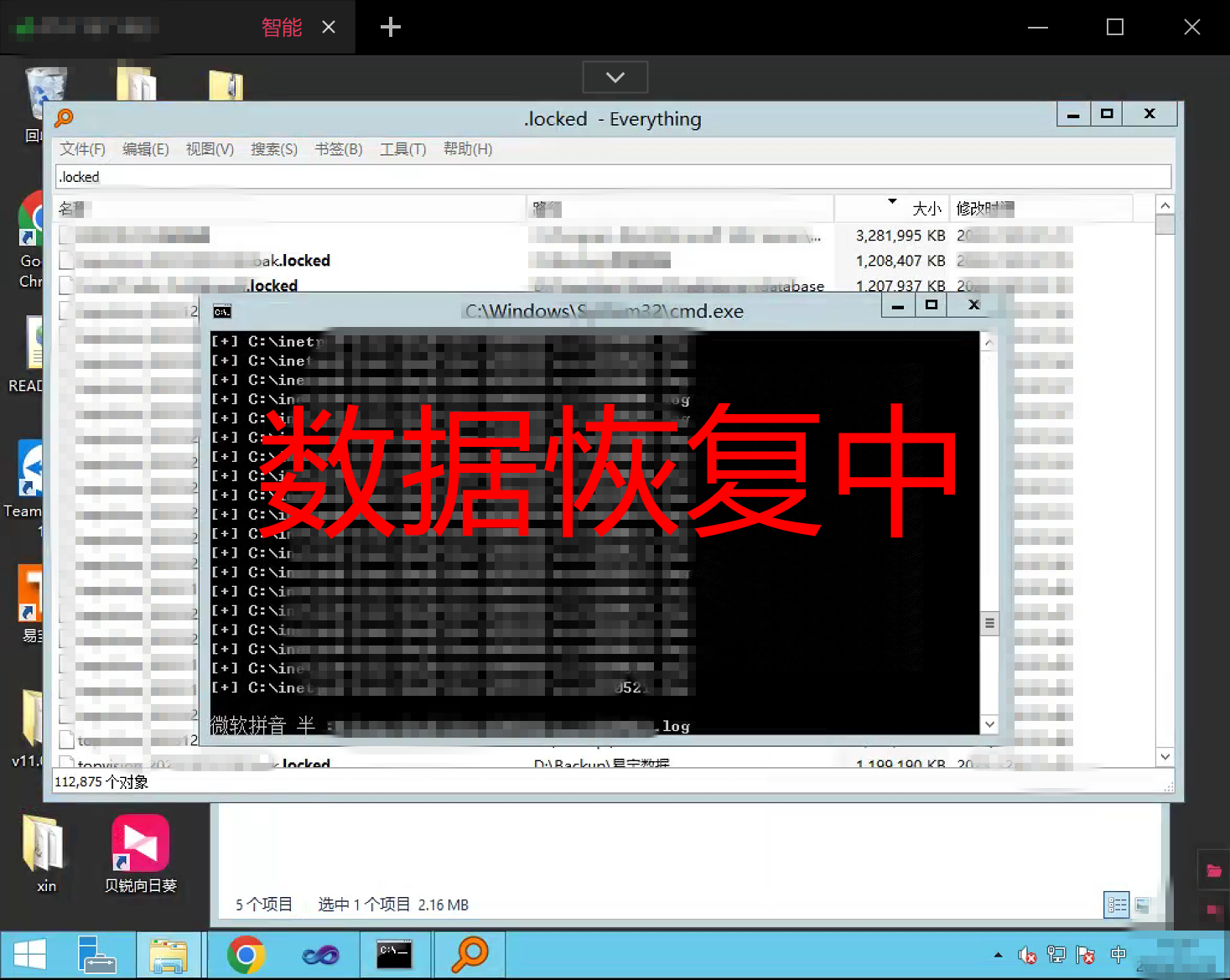Open the first folder icon beside Recycle Bin

point(136,82)
